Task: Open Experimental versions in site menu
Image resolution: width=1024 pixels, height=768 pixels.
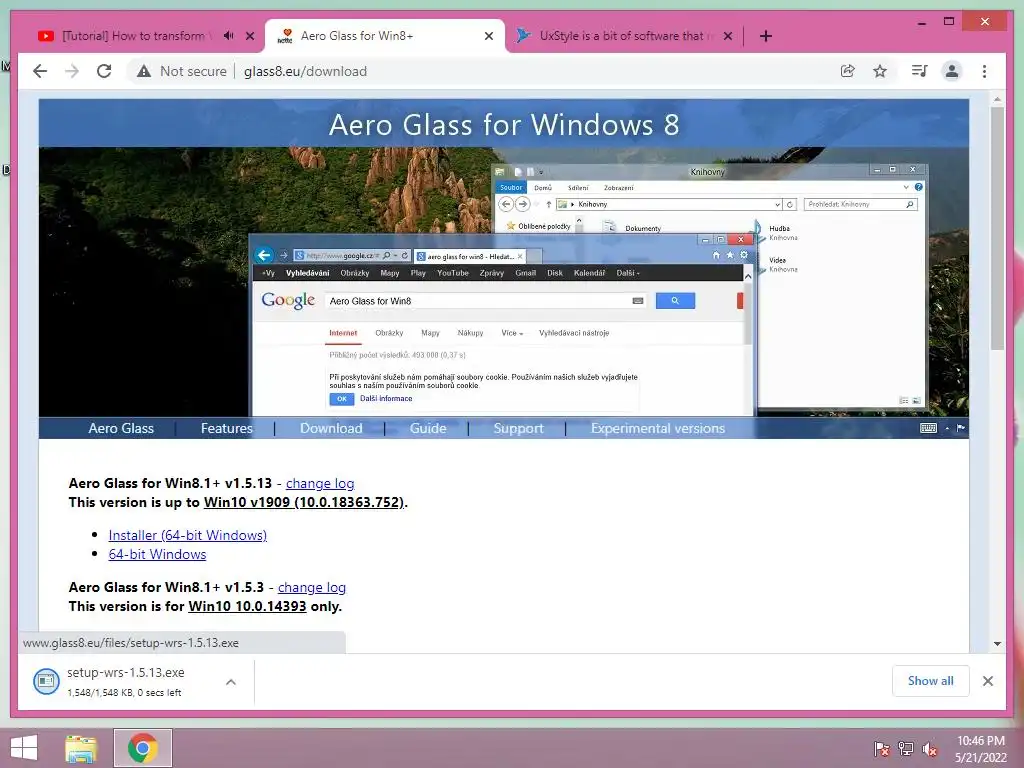Action: point(658,428)
